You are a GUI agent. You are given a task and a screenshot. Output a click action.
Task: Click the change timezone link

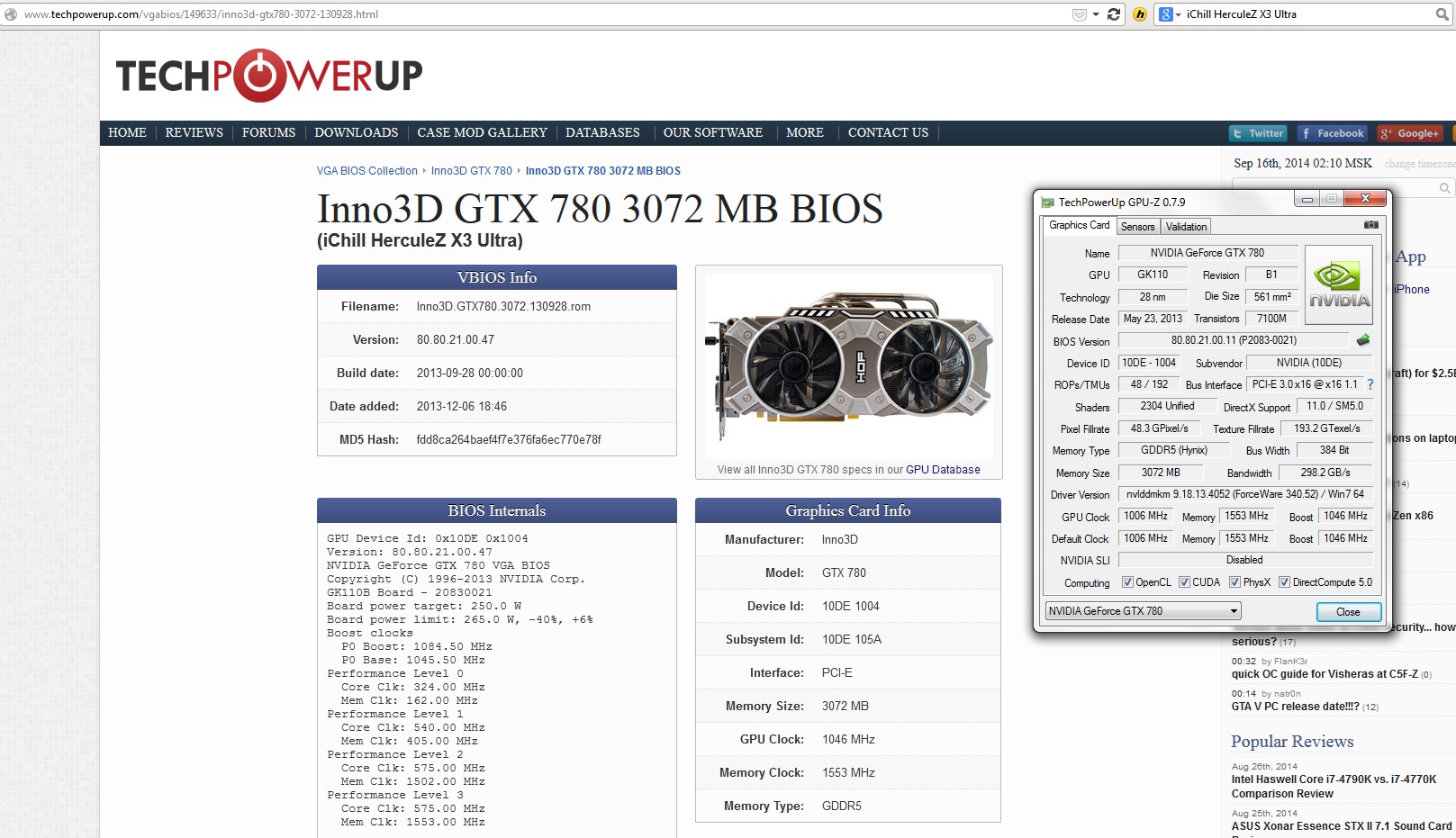[1419, 164]
